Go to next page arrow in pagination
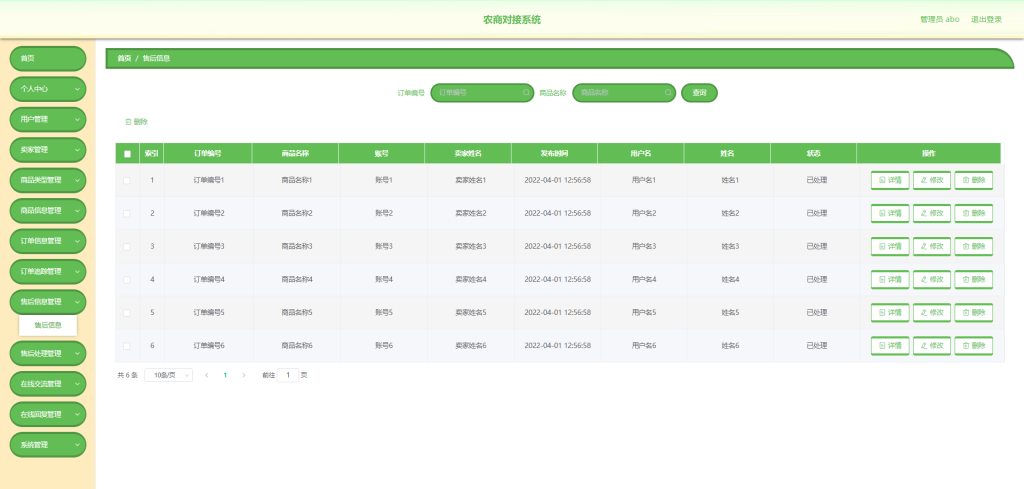 (x=244, y=375)
